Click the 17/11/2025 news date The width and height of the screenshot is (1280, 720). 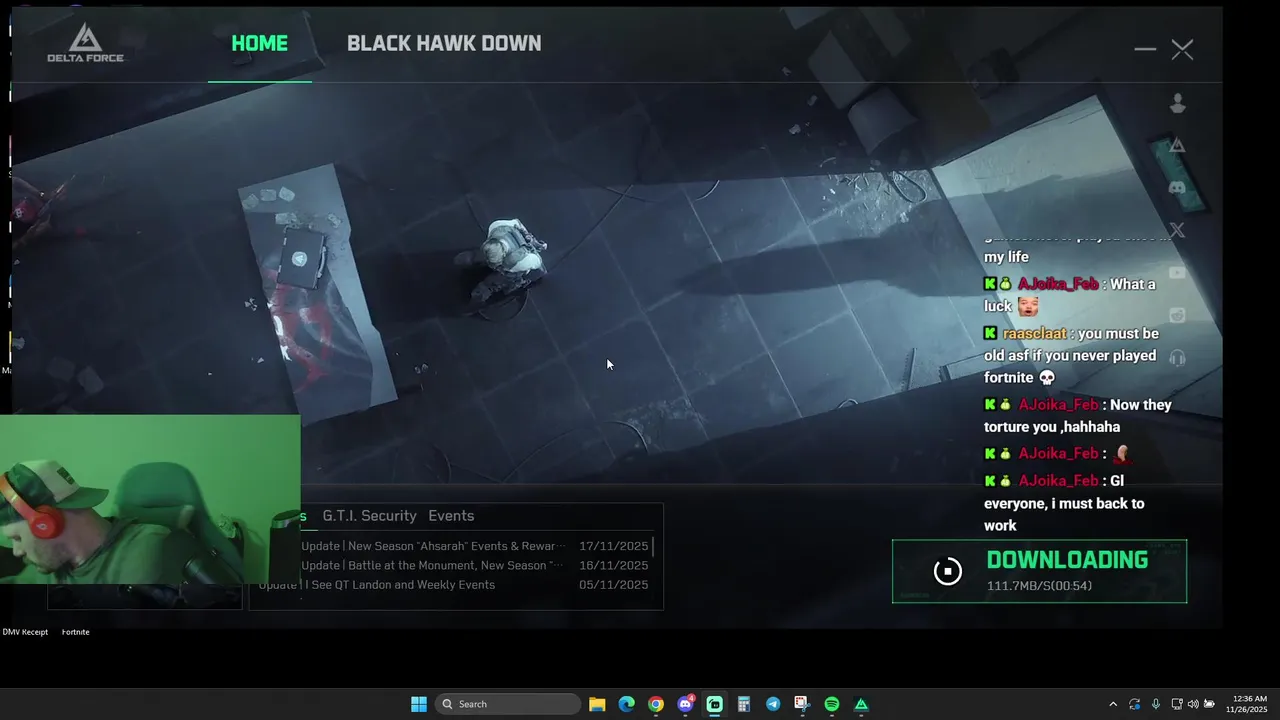click(613, 546)
